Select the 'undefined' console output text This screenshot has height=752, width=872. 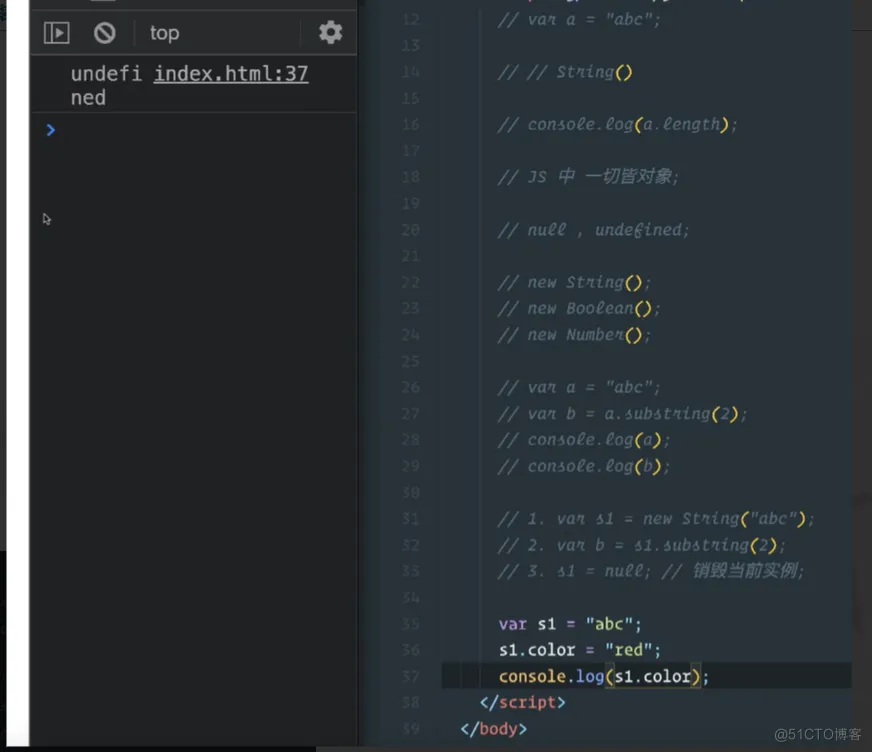click(106, 86)
